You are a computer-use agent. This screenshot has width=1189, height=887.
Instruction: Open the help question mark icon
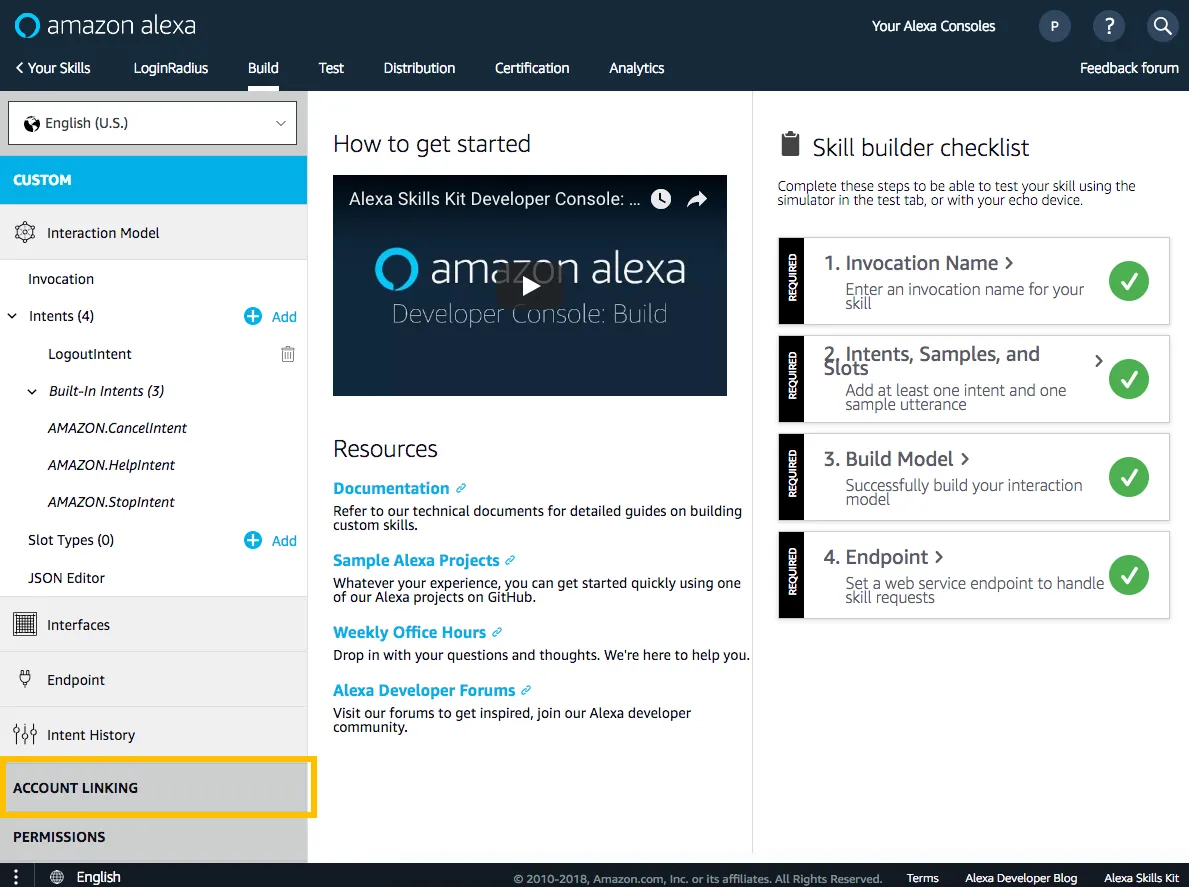tap(1108, 27)
